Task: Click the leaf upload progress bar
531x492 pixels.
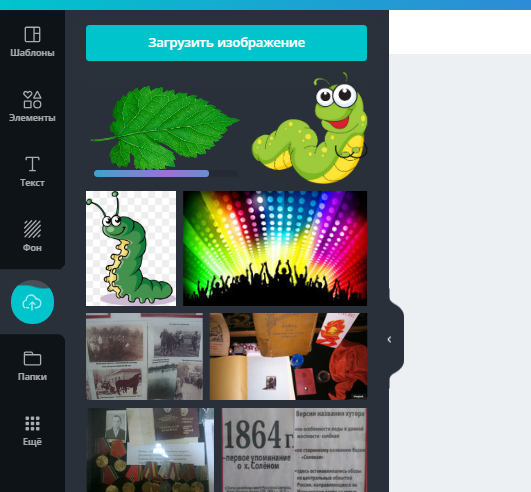Action: tap(166, 173)
